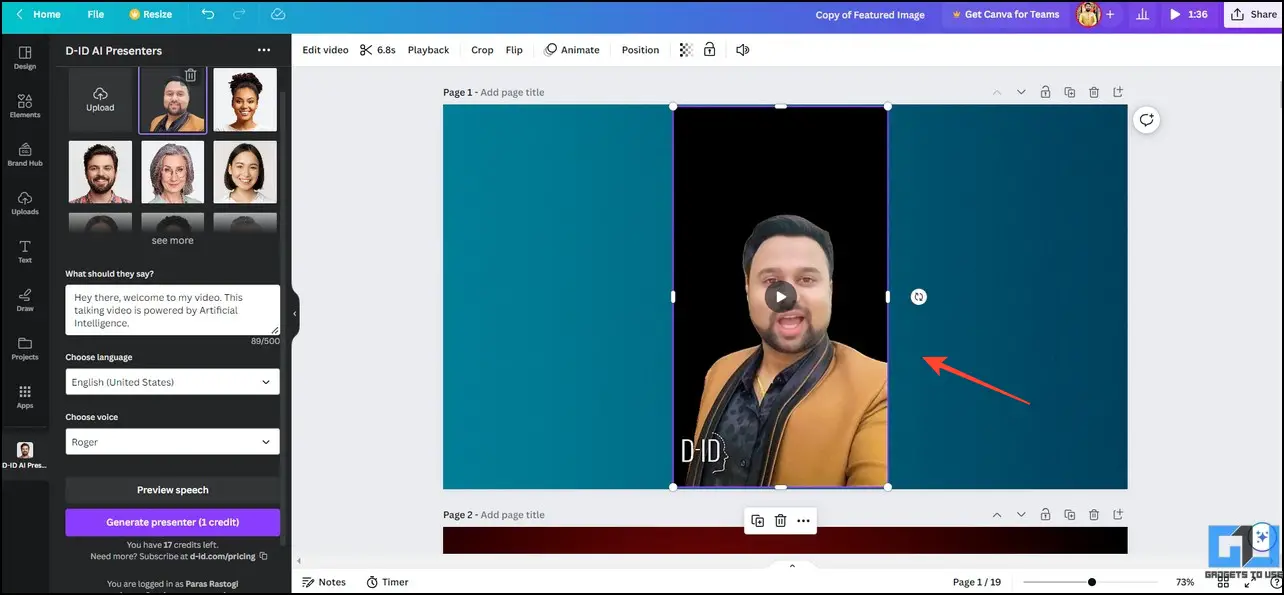Viewport: 1284px width, 595px height.
Task: Collapse the D-ID side panel with the handle
Action: point(295,314)
